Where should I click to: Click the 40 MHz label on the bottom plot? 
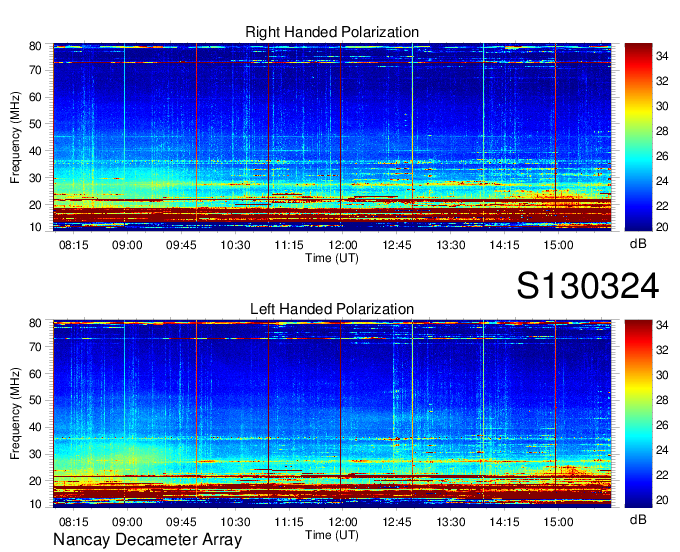point(35,428)
